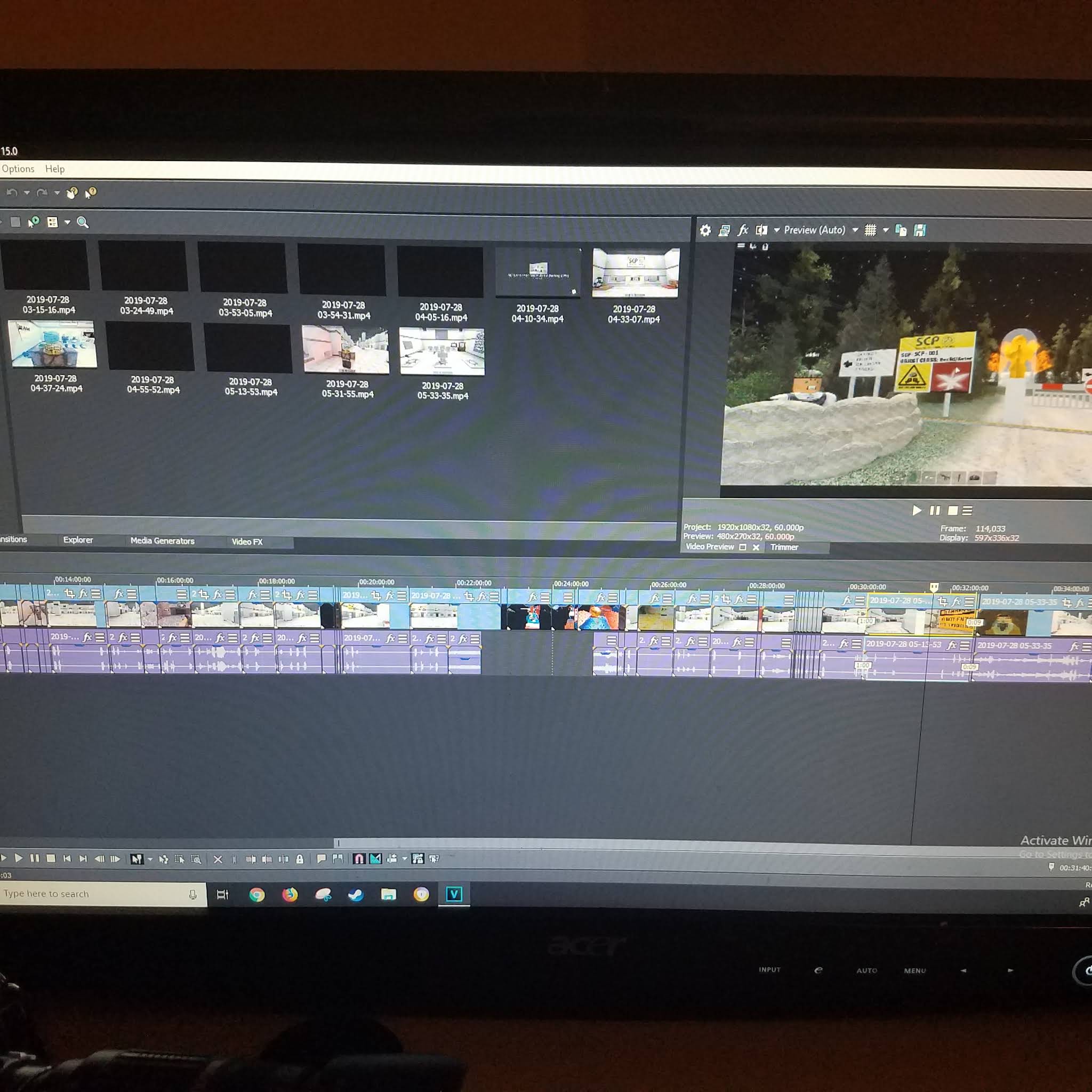Open Google Chrome from the taskbar
This screenshot has width=1092, height=1092.
pyautogui.click(x=257, y=894)
